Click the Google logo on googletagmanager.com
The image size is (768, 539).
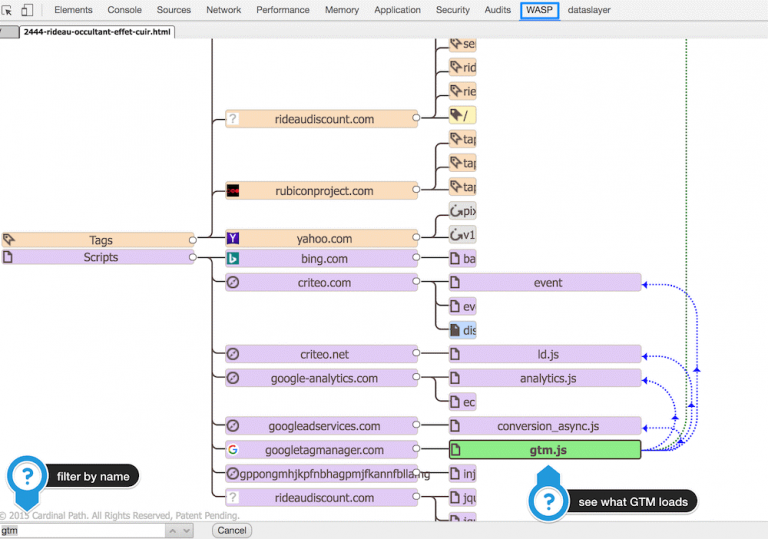pyautogui.click(x=233, y=450)
